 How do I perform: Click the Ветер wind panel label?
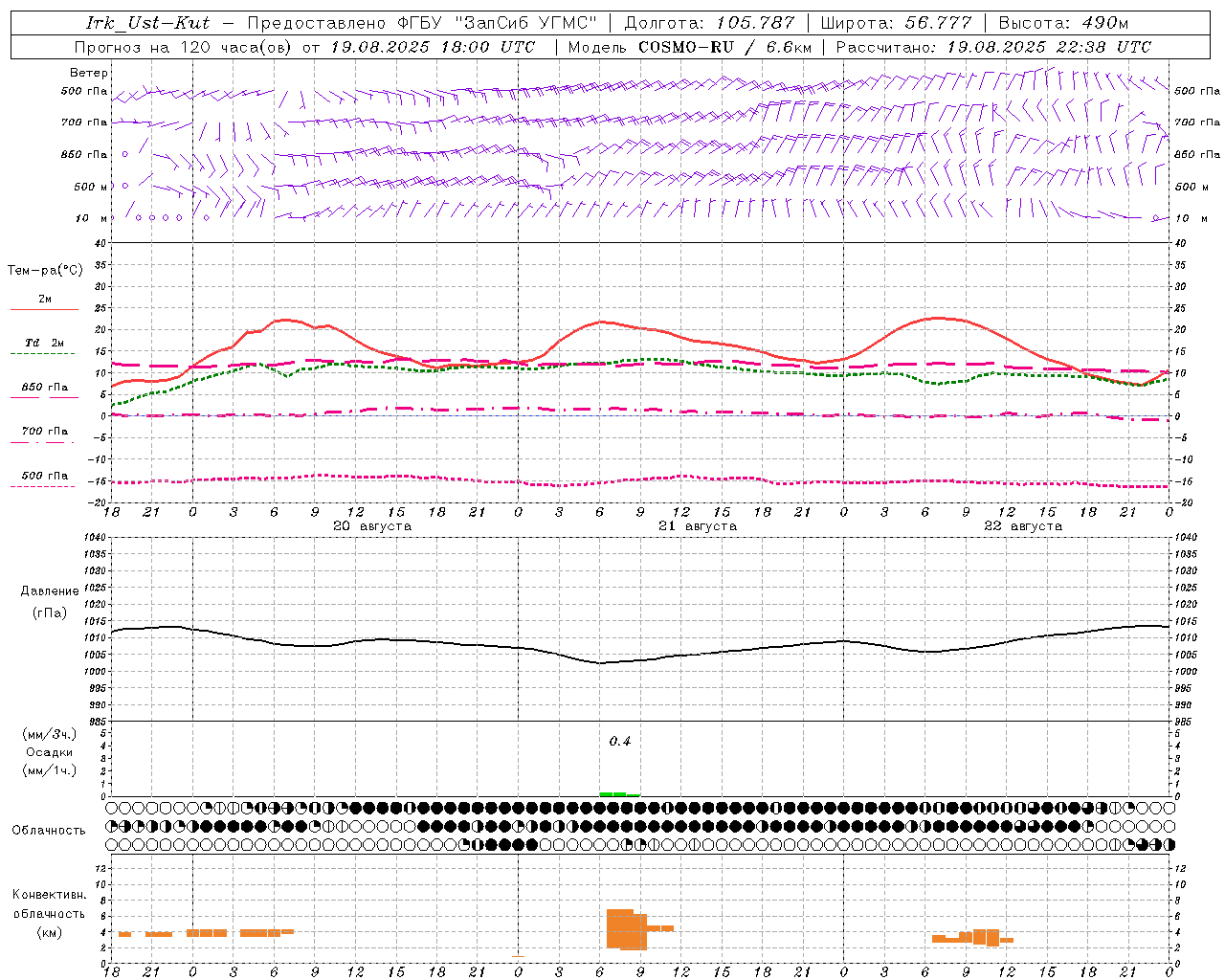point(89,73)
